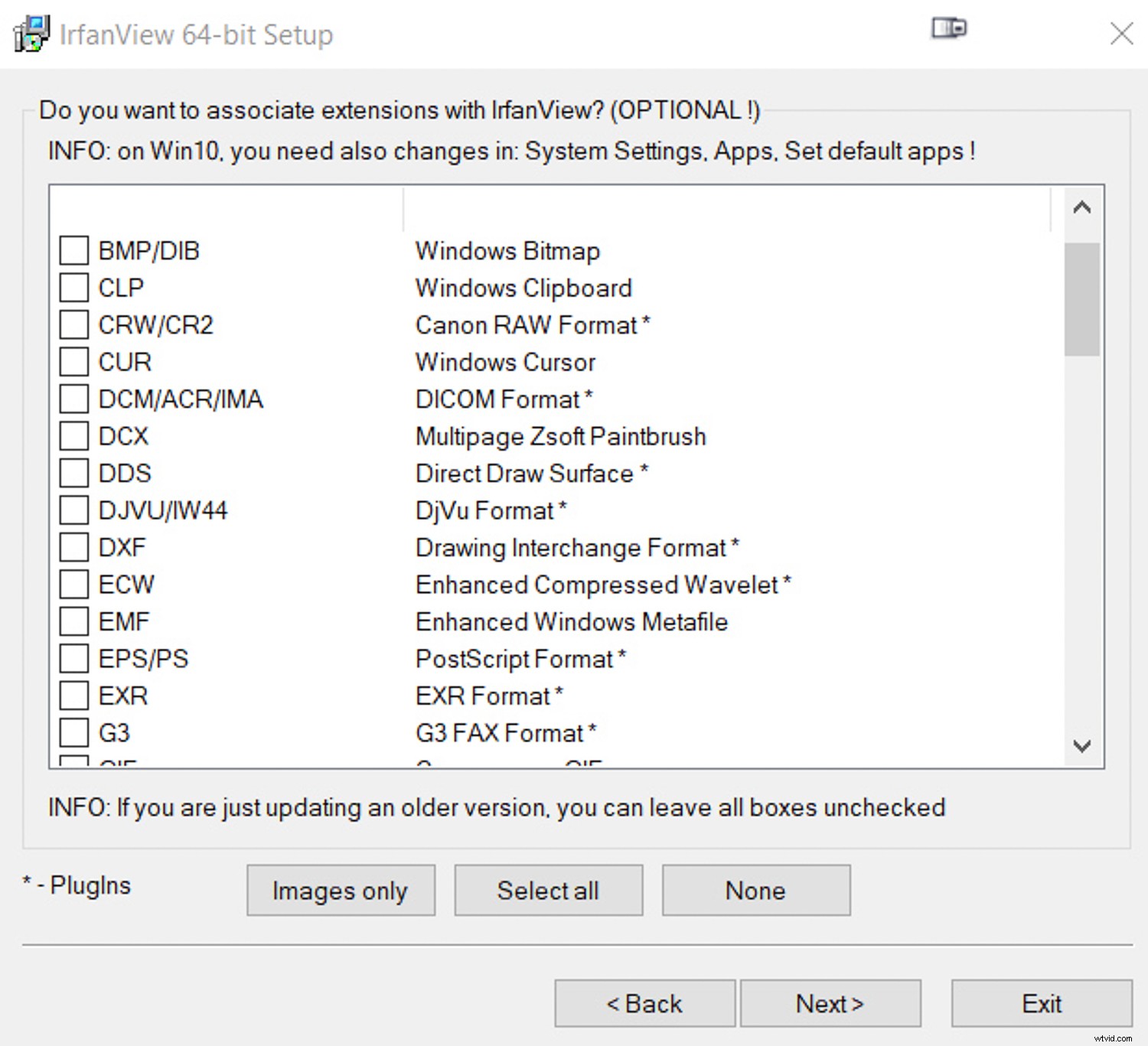The height and width of the screenshot is (1046, 1148).
Task: Check the G3 FAX Format checkbox
Action: [x=74, y=732]
